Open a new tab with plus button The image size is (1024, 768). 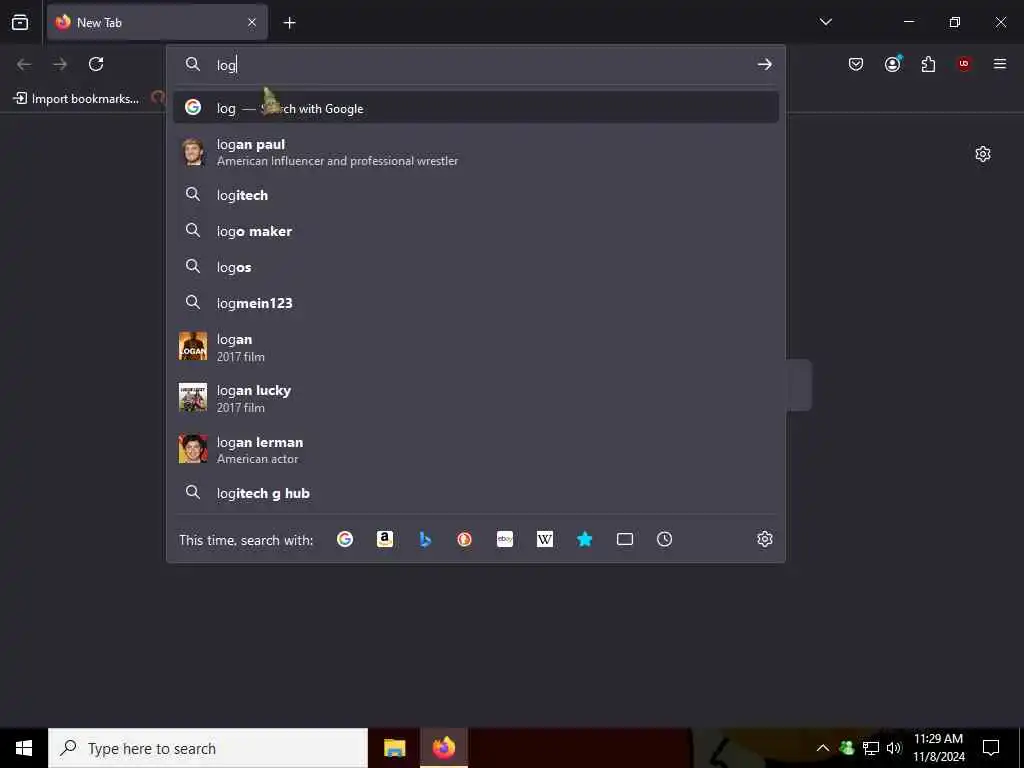click(x=289, y=23)
